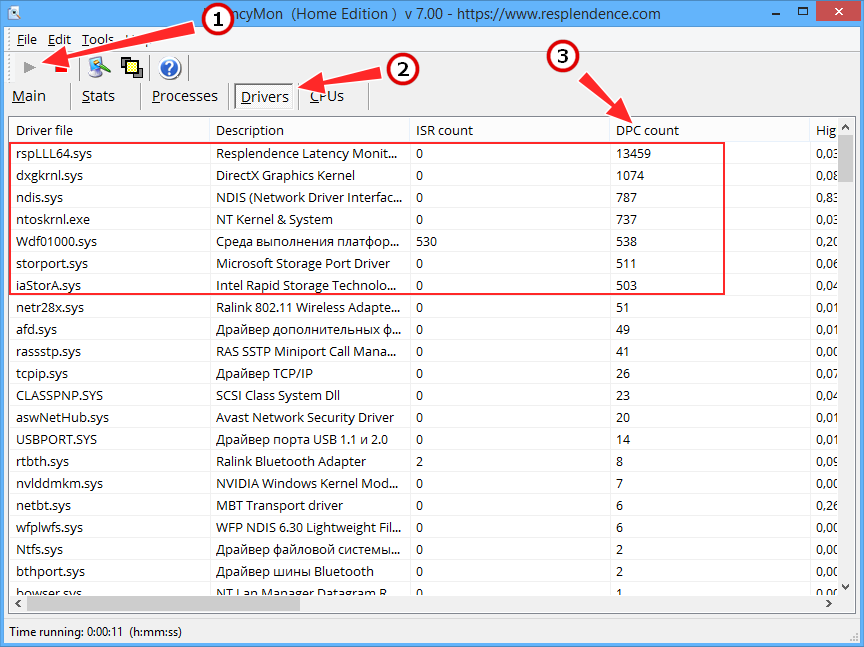Close the LatencyMon window
The image size is (864, 647).
839,12
